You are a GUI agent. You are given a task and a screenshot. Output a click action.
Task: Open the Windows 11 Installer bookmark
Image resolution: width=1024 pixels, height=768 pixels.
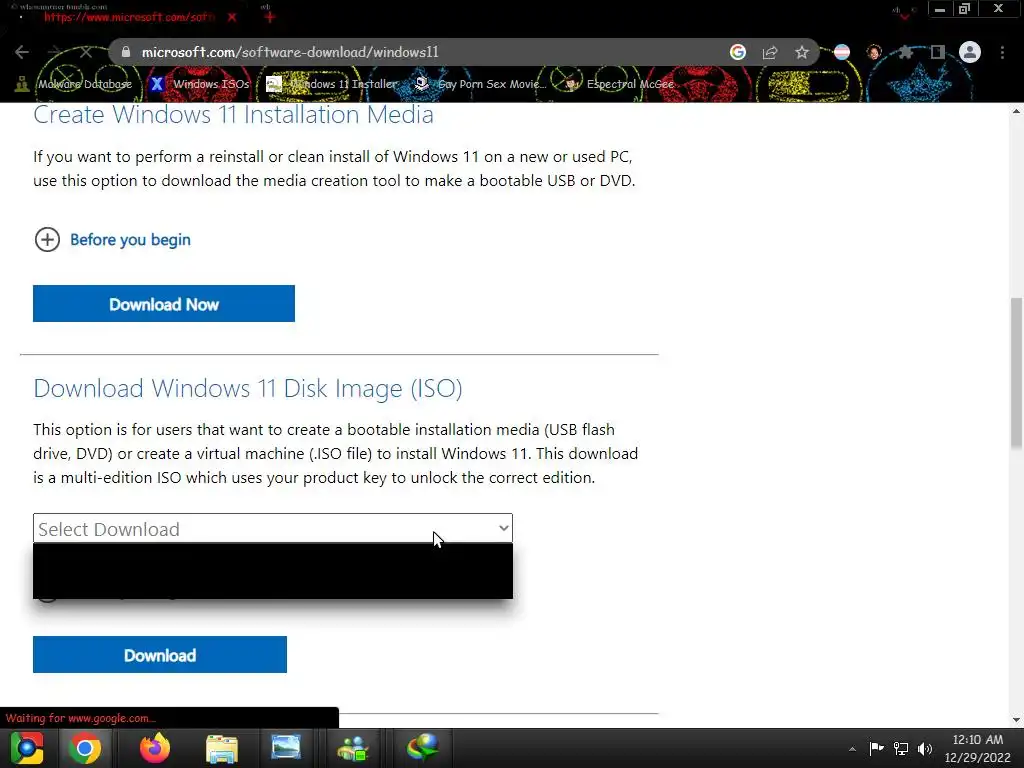pyautogui.click(x=331, y=84)
